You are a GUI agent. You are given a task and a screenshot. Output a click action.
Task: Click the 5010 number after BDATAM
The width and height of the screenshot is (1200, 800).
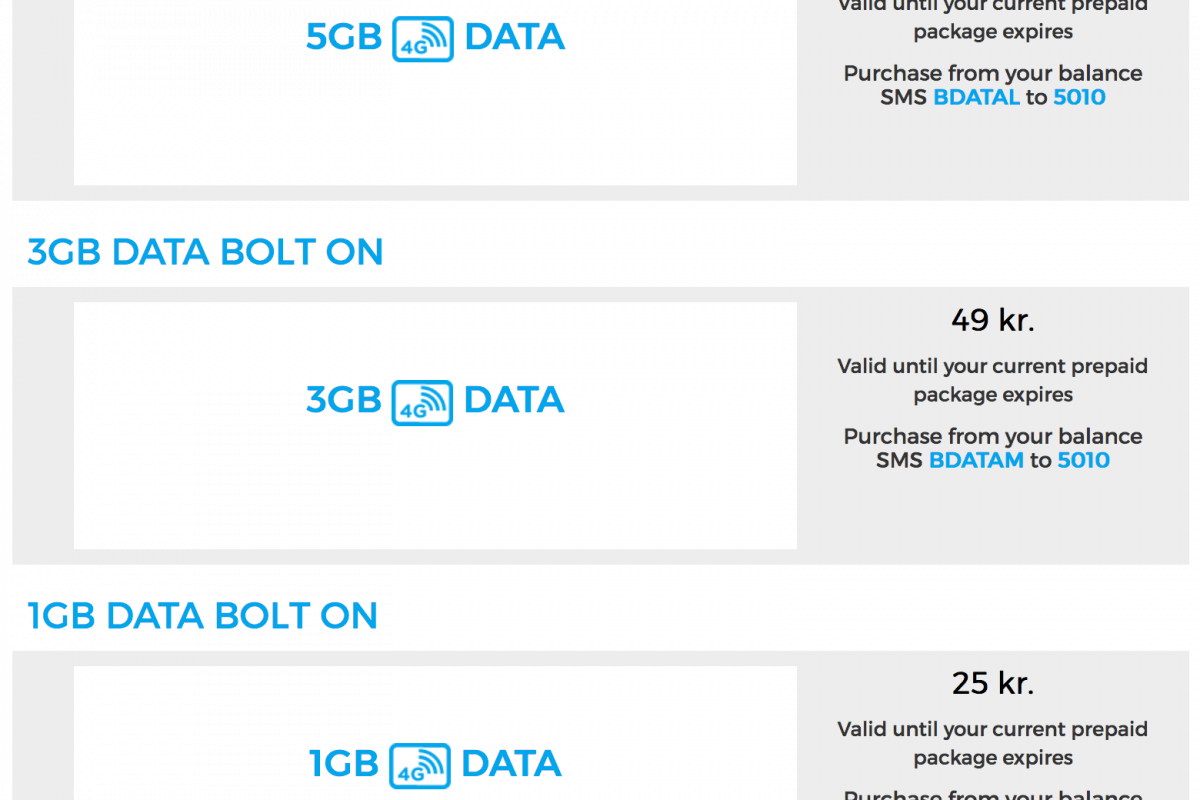tap(1083, 460)
